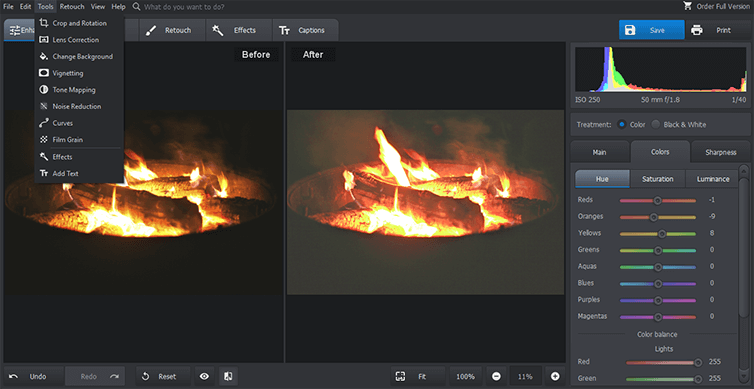The image size is (754, 389).
Task: Adjust the Magentas hue slider
Action: [658, 317]
